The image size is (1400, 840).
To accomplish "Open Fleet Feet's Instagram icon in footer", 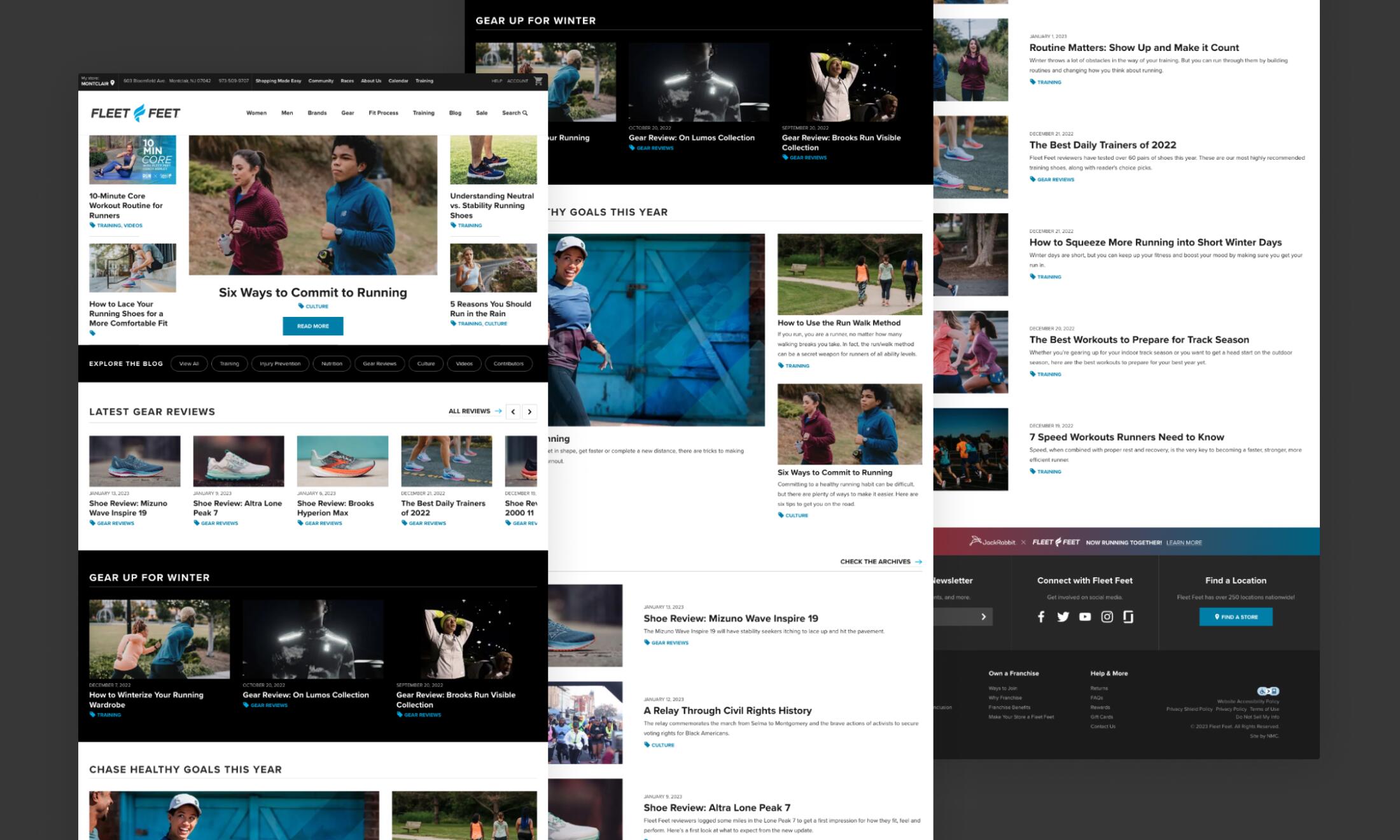I will coord(1107,617).
